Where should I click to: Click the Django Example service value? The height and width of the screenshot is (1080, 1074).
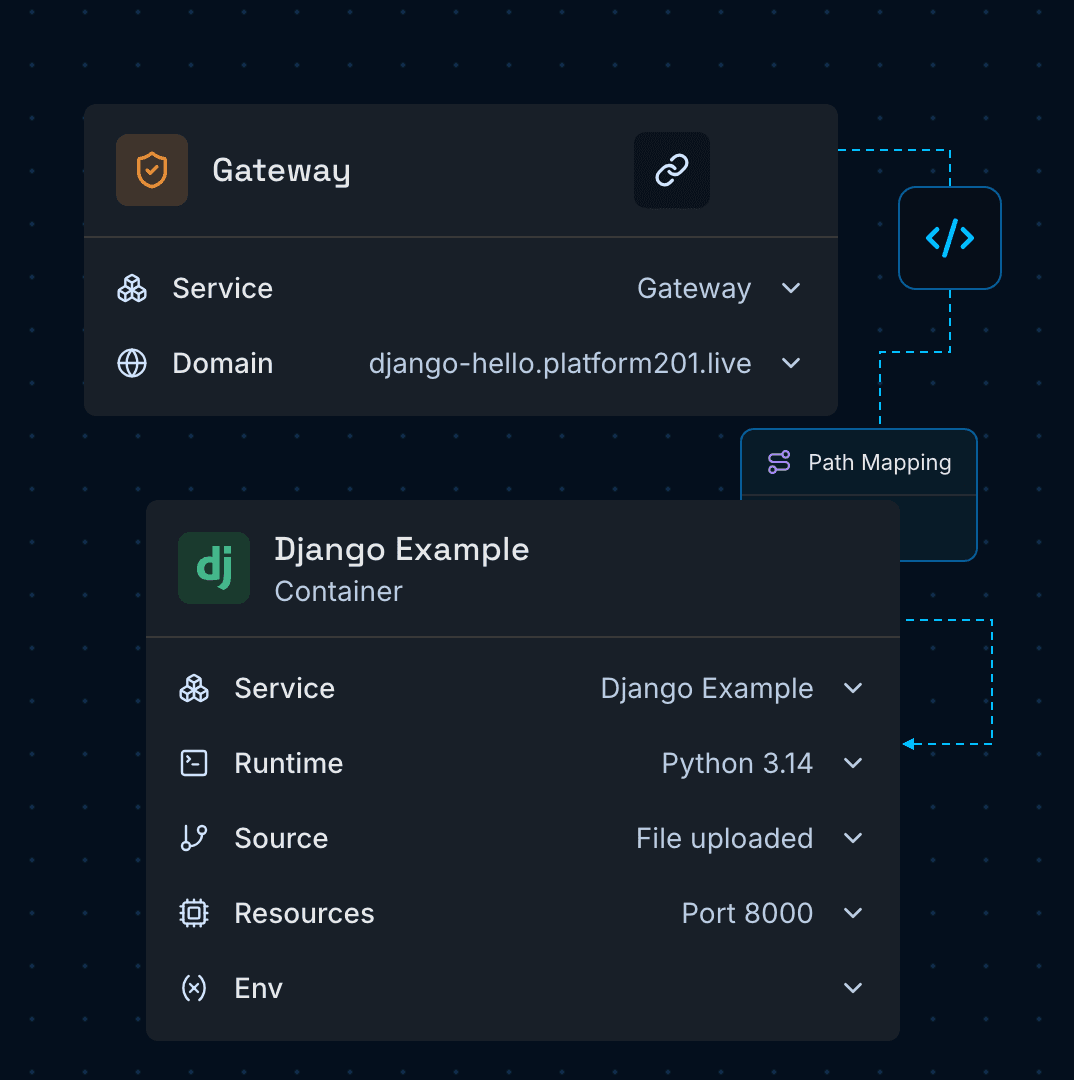[x=707, y=689]
